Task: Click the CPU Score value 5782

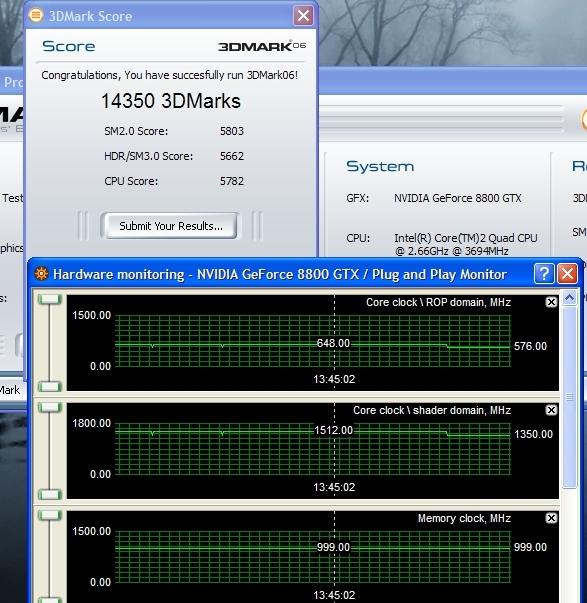Action: pos(232,181)
